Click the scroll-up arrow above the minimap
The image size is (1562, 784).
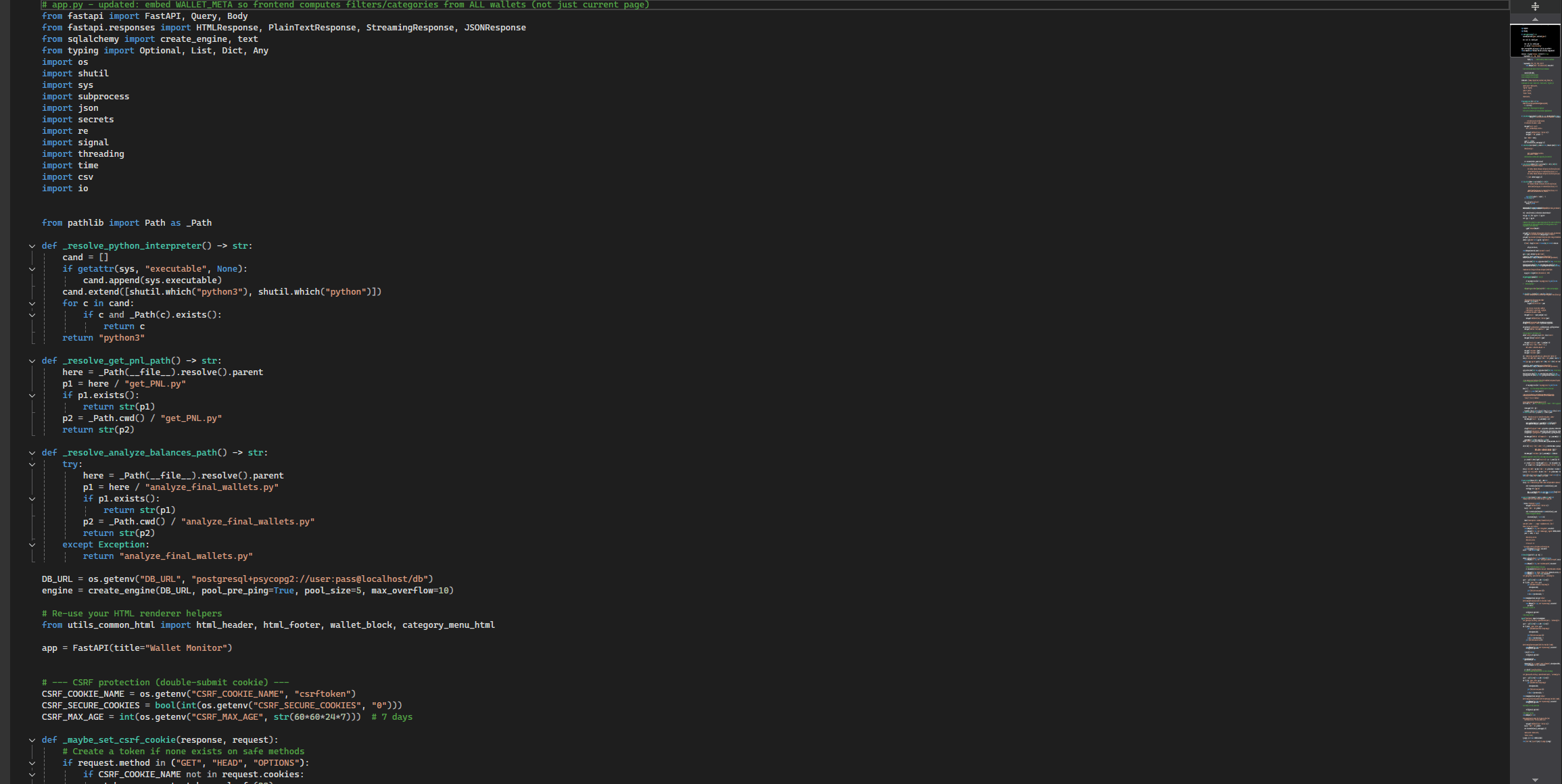pos(1535,20)
